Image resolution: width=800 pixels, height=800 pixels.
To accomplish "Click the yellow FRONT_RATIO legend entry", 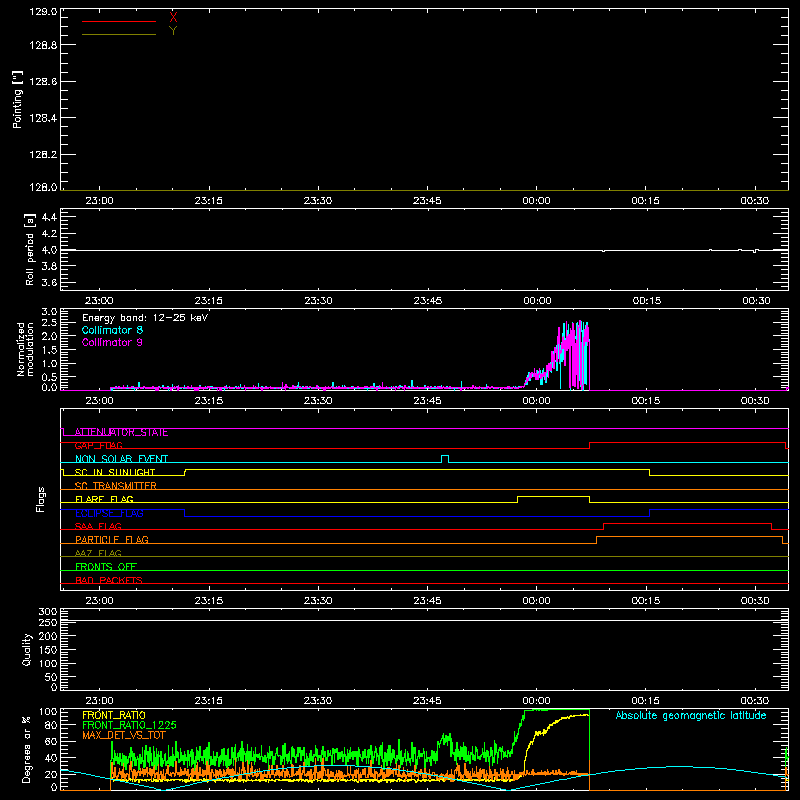I will [x=114, y=715].
